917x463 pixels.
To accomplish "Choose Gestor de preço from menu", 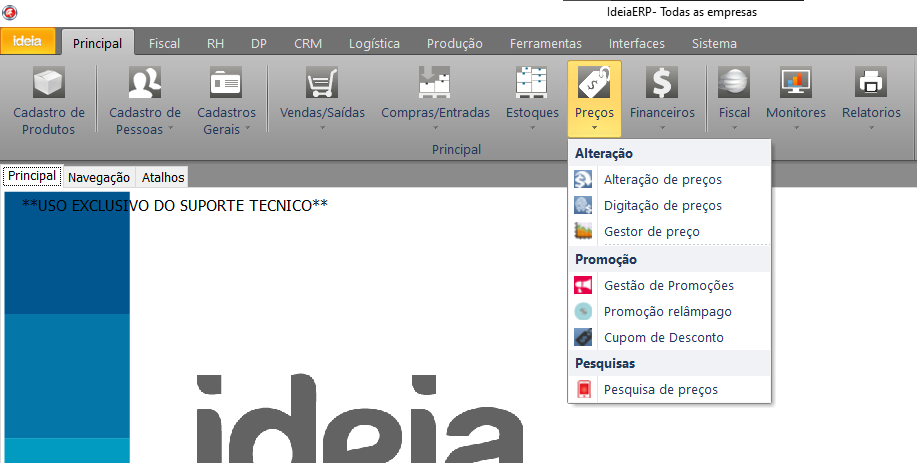I will [652, 232].
